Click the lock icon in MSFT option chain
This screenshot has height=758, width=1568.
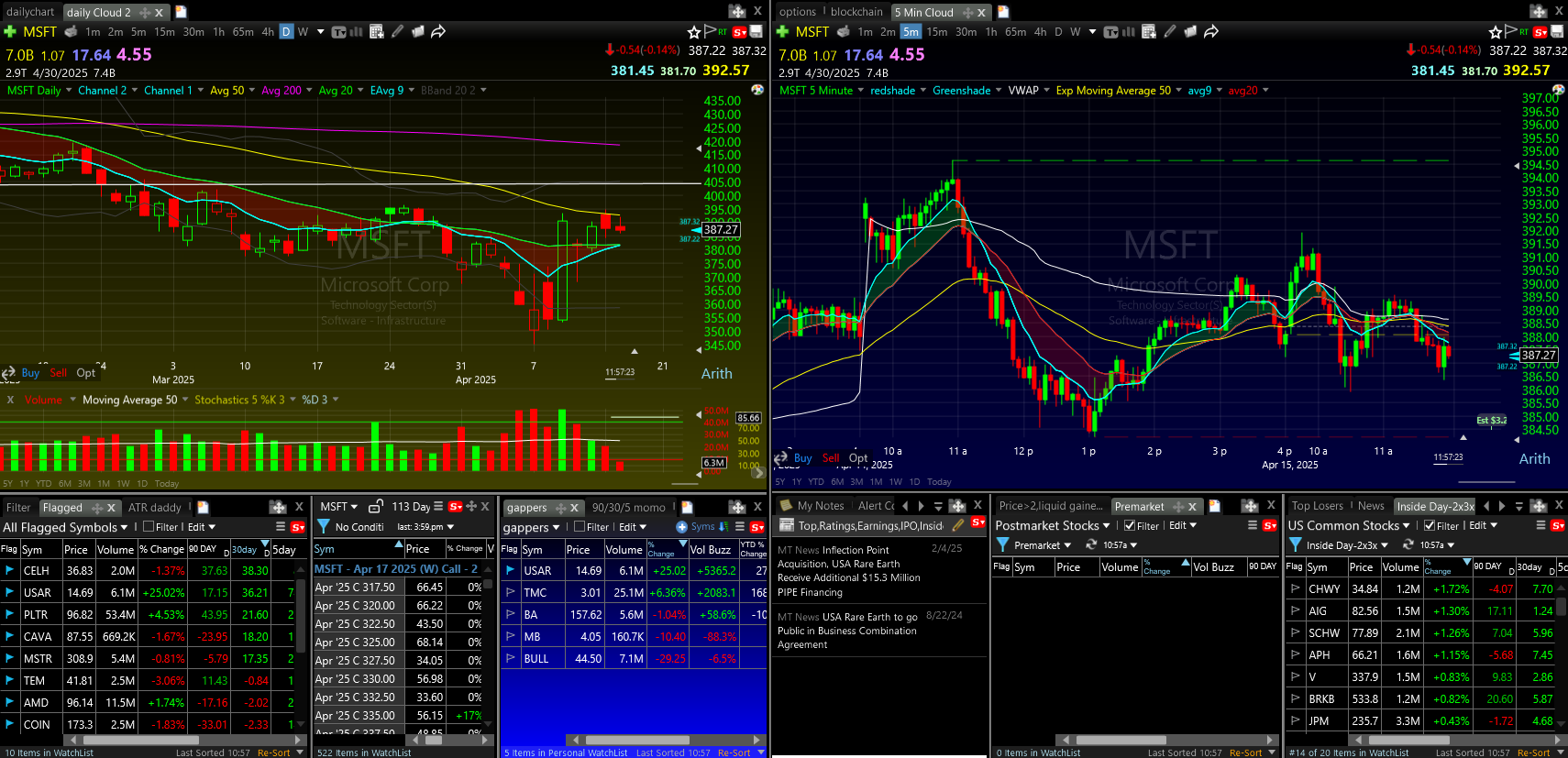376,506
